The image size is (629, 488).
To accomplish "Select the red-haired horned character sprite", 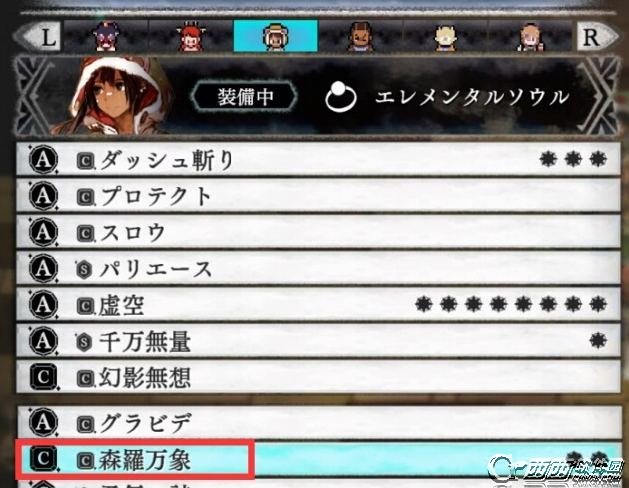I will click(191, 36).
